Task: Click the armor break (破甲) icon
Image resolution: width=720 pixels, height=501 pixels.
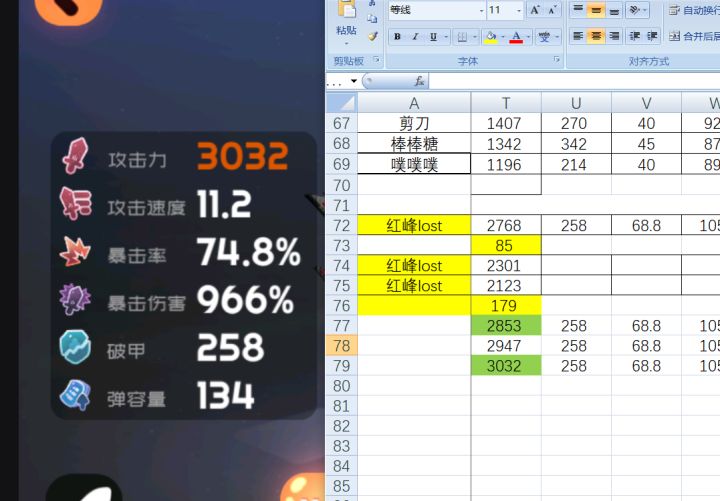Action: (75, 347)
